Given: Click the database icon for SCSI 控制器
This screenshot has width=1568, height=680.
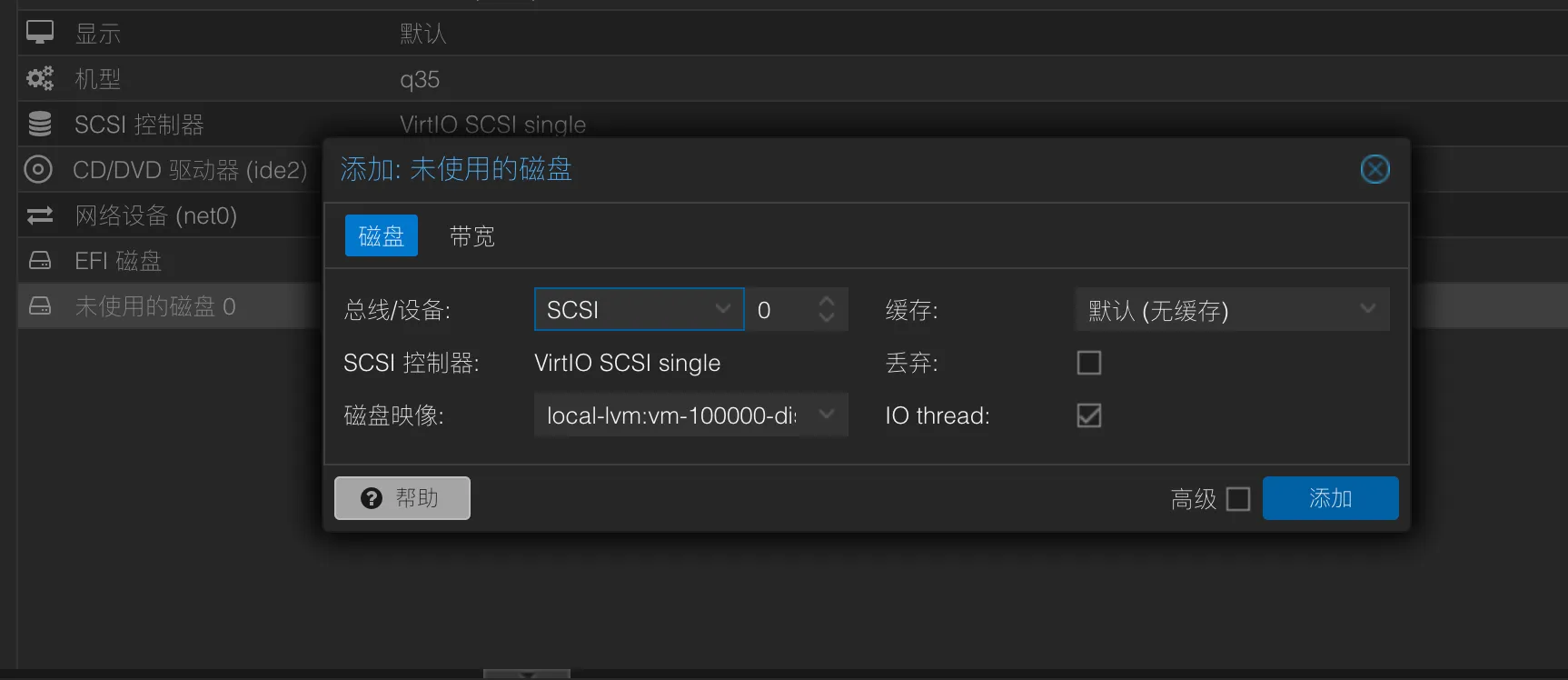Looking at the screenshot, I should point(39,124).
